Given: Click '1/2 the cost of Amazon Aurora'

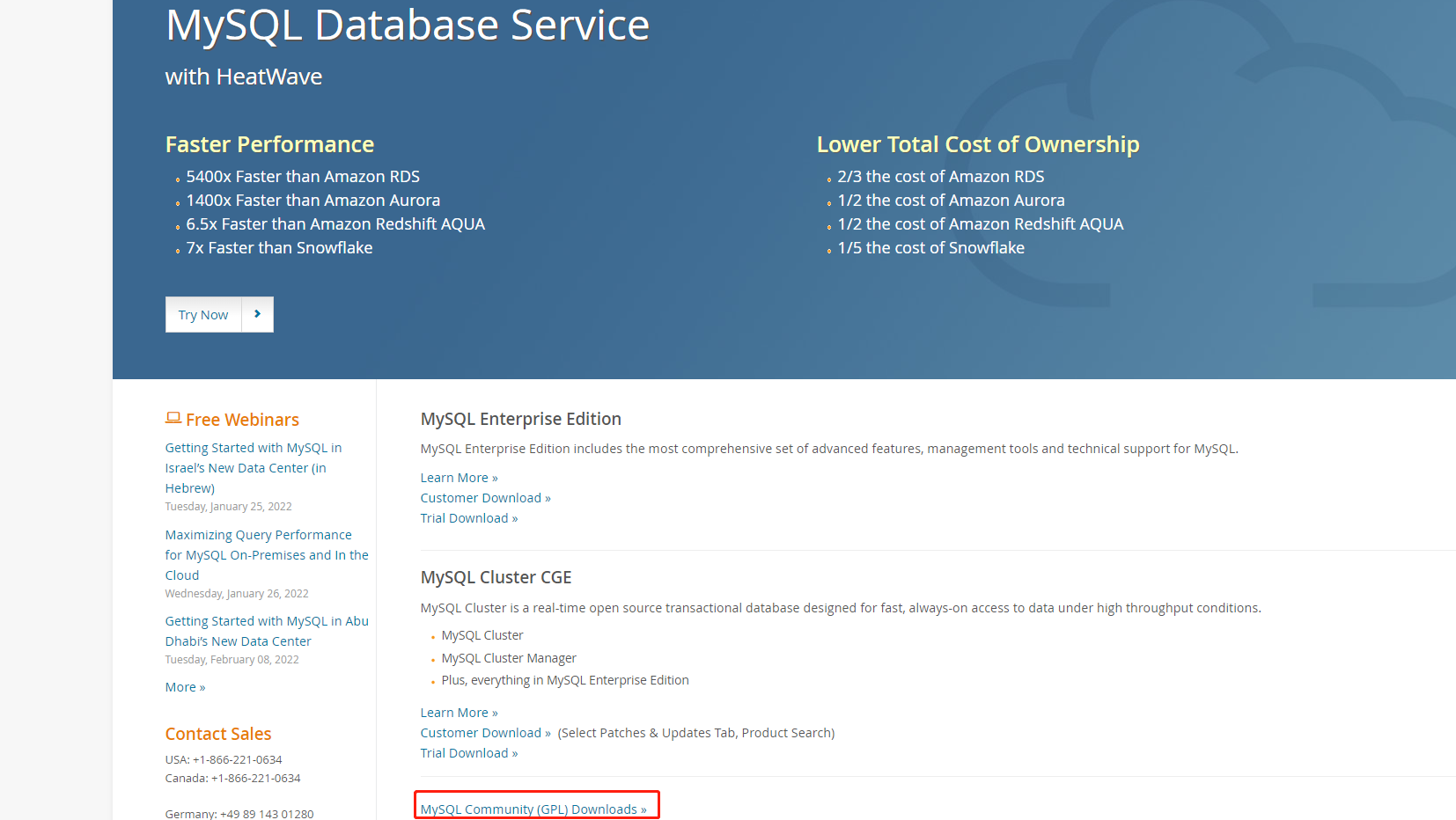Looking at the screenshot, I should coord(951,201).
